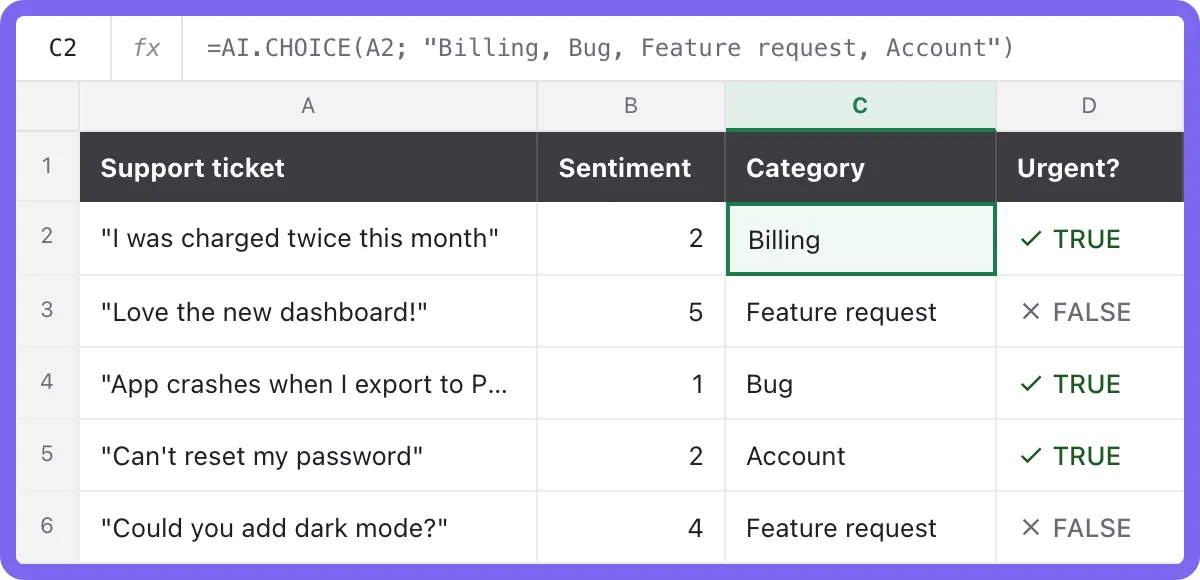The image size is (1200, 580).
Task: Select row 1 header
Action: click(47, 167)
